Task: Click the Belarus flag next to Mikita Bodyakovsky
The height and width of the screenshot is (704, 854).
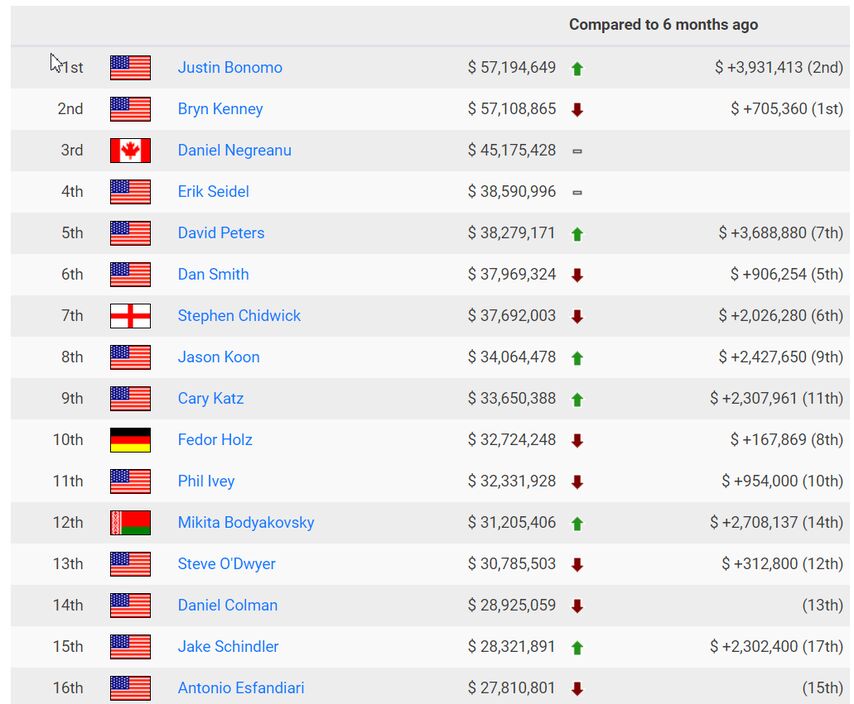Action: (x=130, y=523)
